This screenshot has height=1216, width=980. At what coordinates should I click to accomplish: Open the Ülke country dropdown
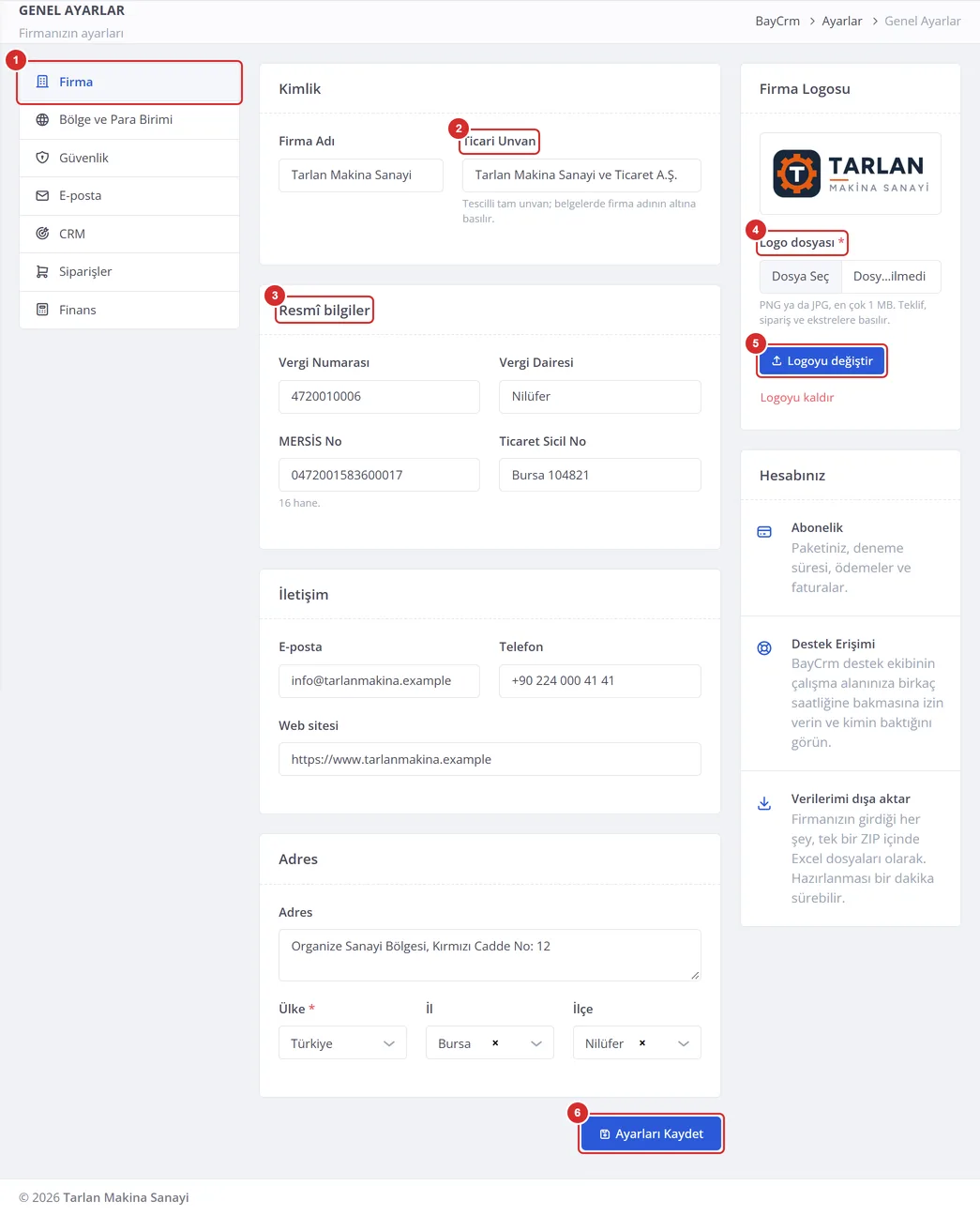click(342, 1043)
